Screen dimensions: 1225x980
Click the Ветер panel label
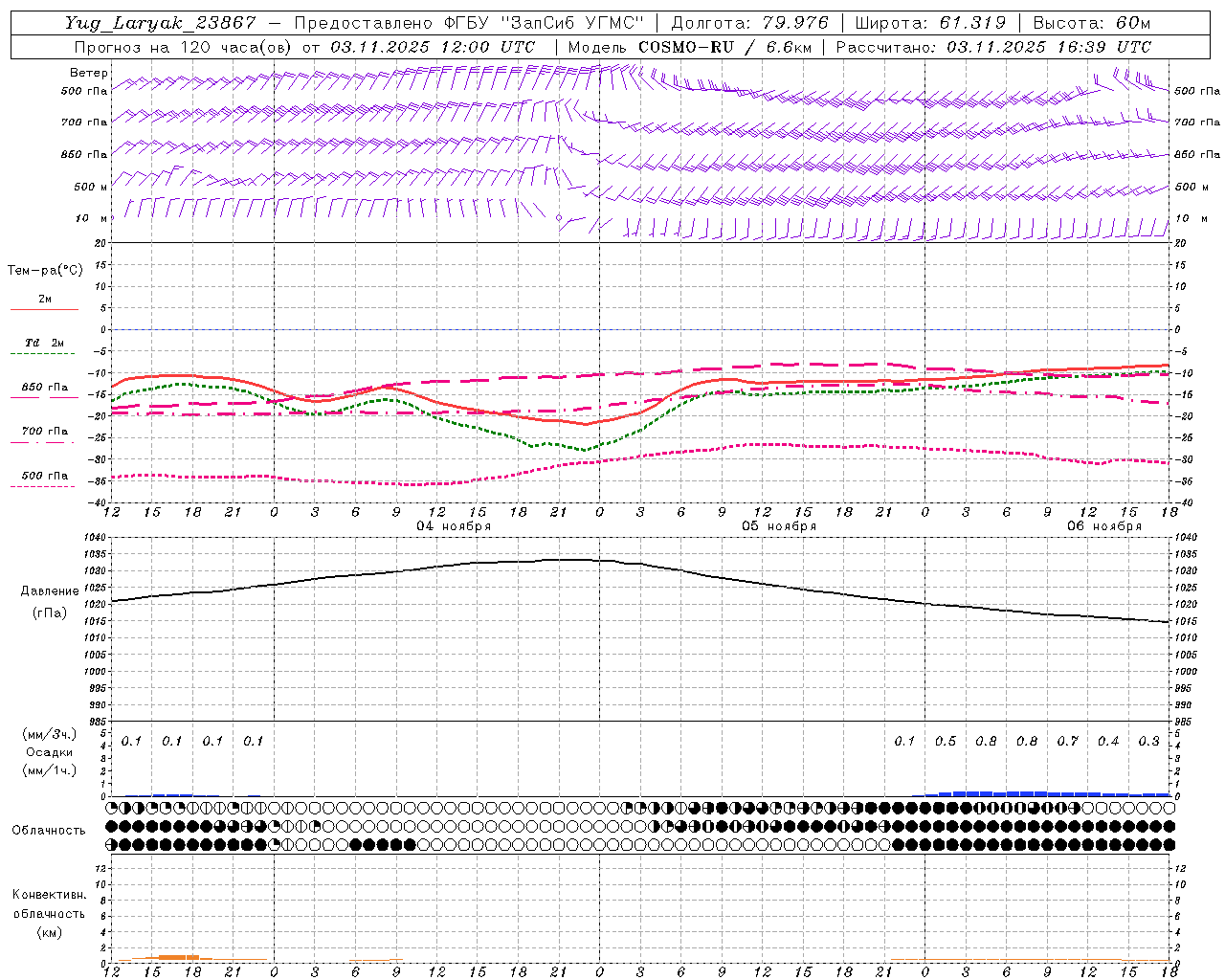pyautogui.click(x=89, y=73)
